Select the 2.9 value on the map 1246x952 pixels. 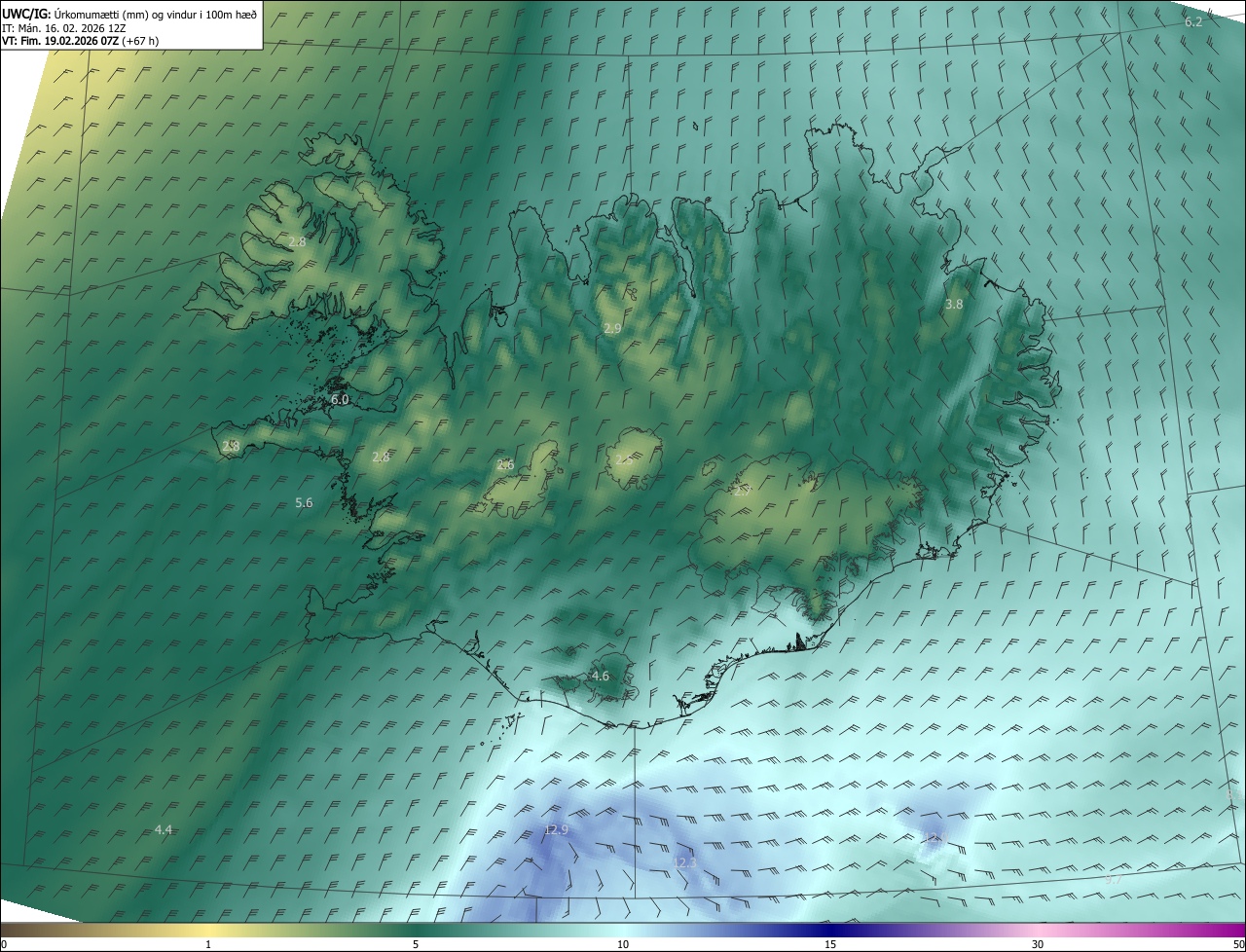point(612,329)
